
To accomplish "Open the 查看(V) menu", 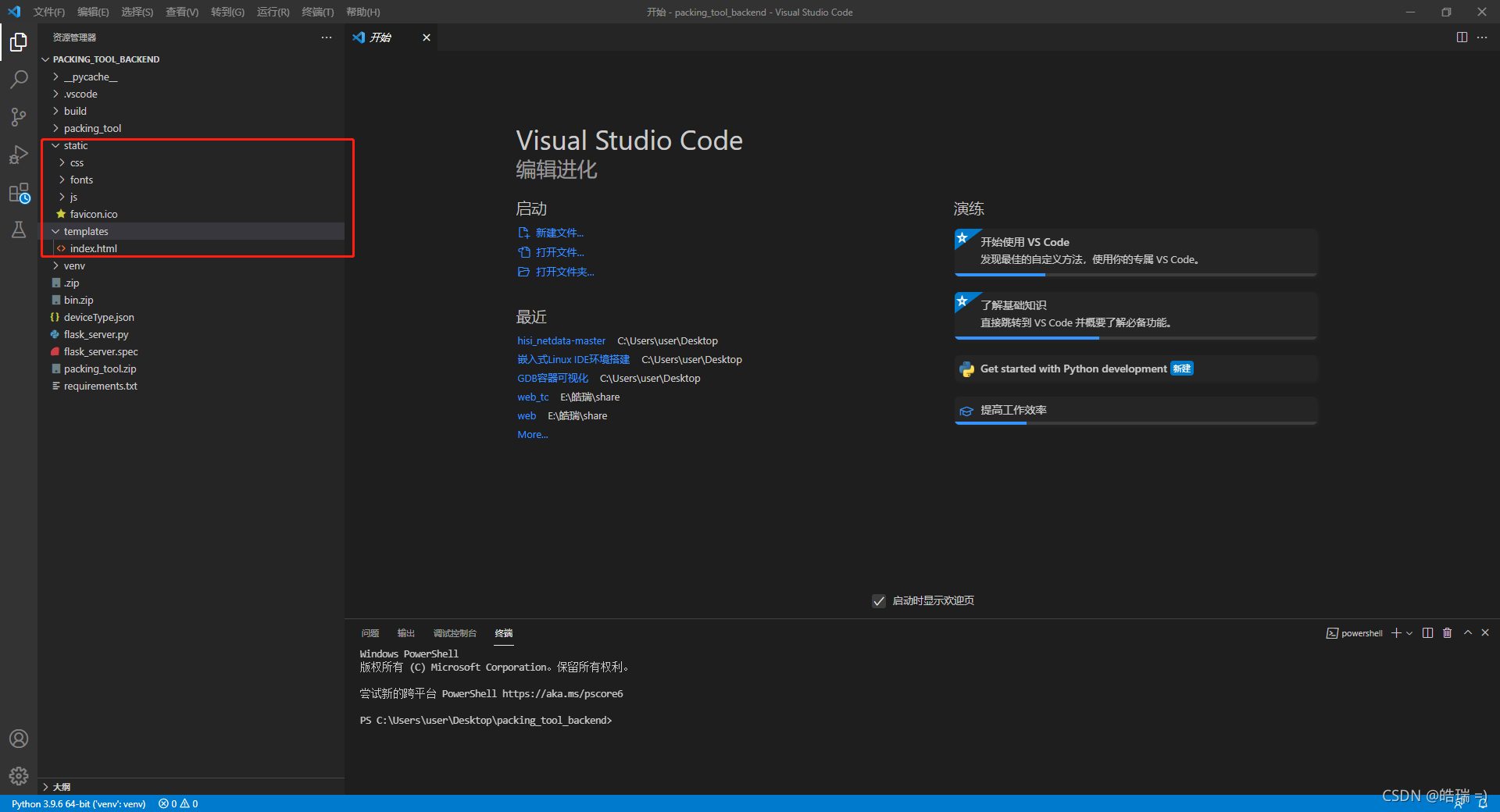I will [182, 12].
